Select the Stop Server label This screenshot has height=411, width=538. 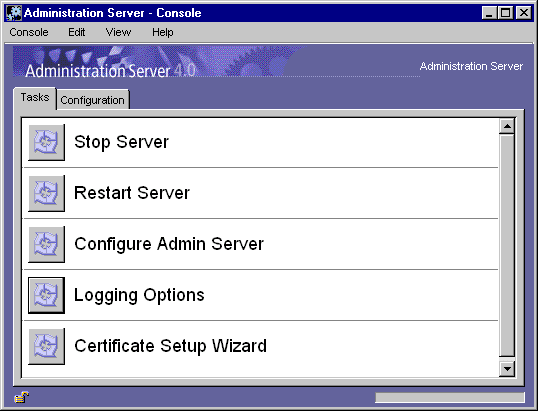pos(121,142)
